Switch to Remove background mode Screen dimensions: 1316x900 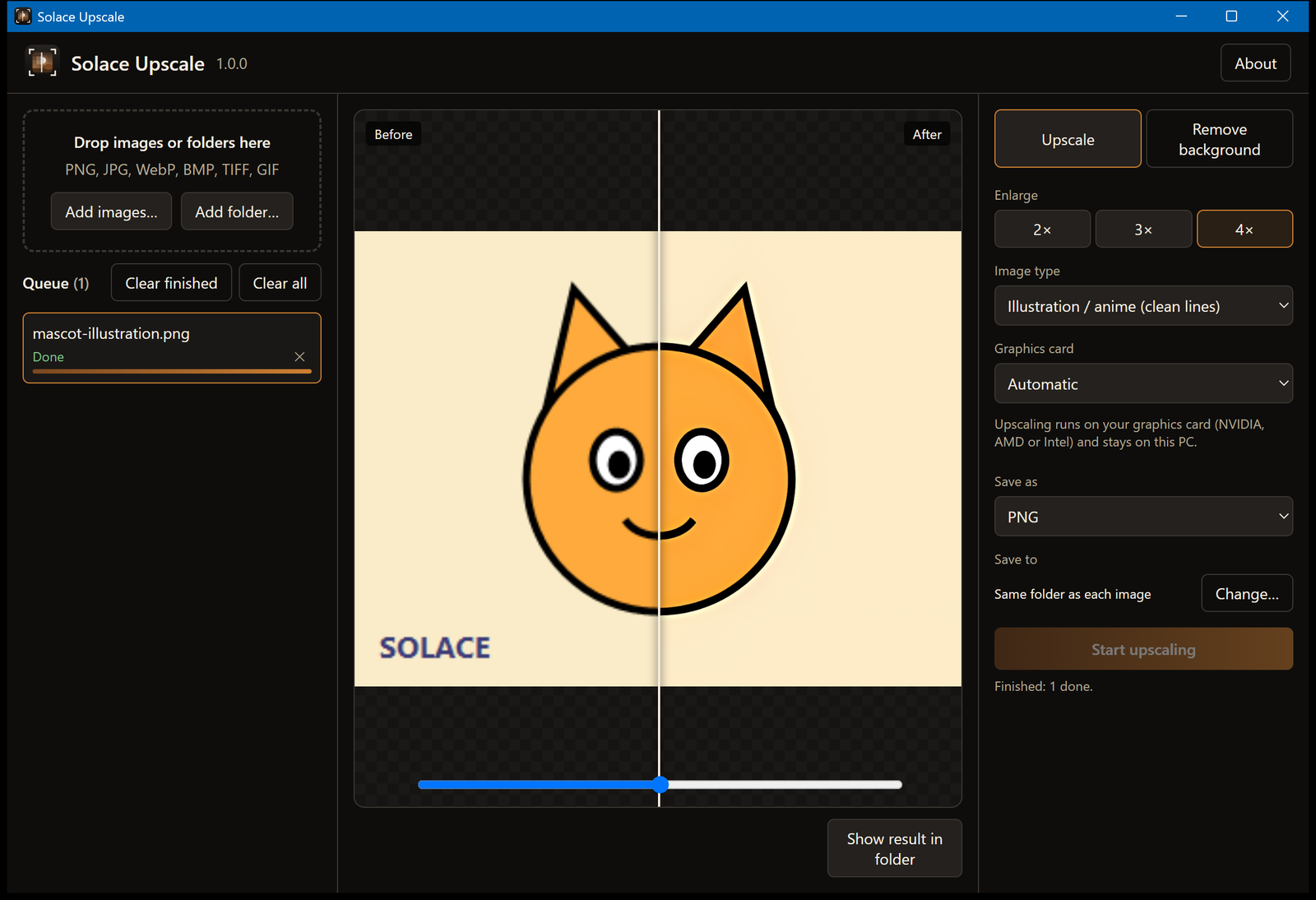coord(1219,139)
